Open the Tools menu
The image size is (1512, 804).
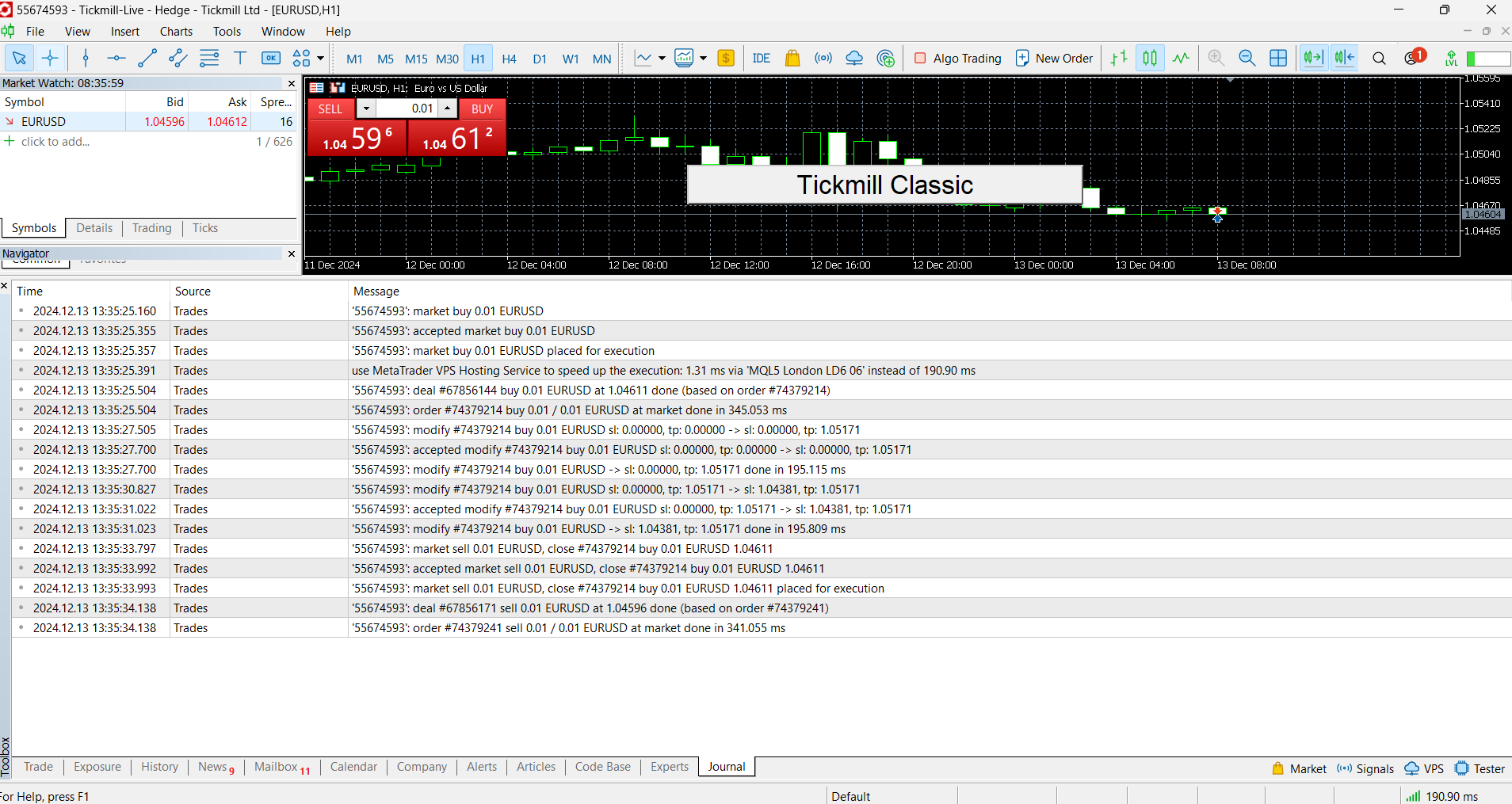click(227, 32)
